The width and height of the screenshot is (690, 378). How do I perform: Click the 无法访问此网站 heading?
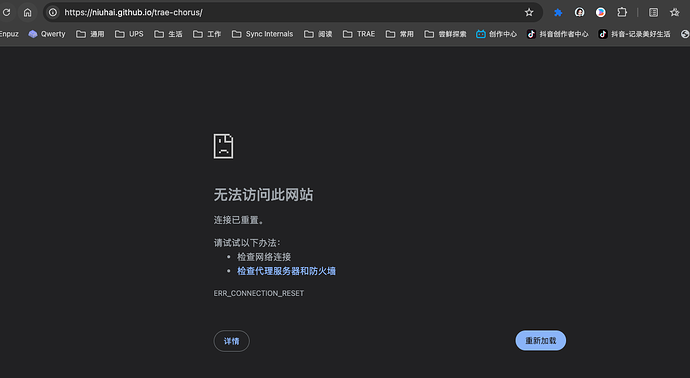coord(263,195)
